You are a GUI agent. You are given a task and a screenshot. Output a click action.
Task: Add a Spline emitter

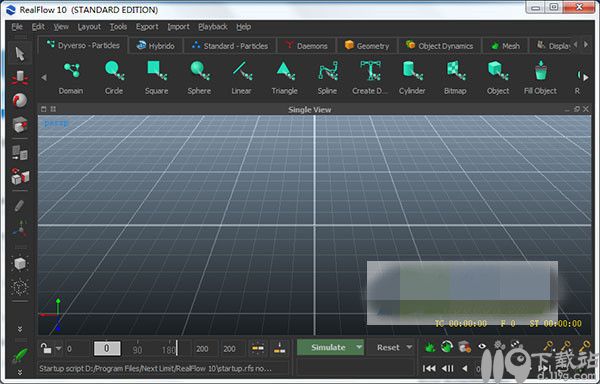click(328, 71)
